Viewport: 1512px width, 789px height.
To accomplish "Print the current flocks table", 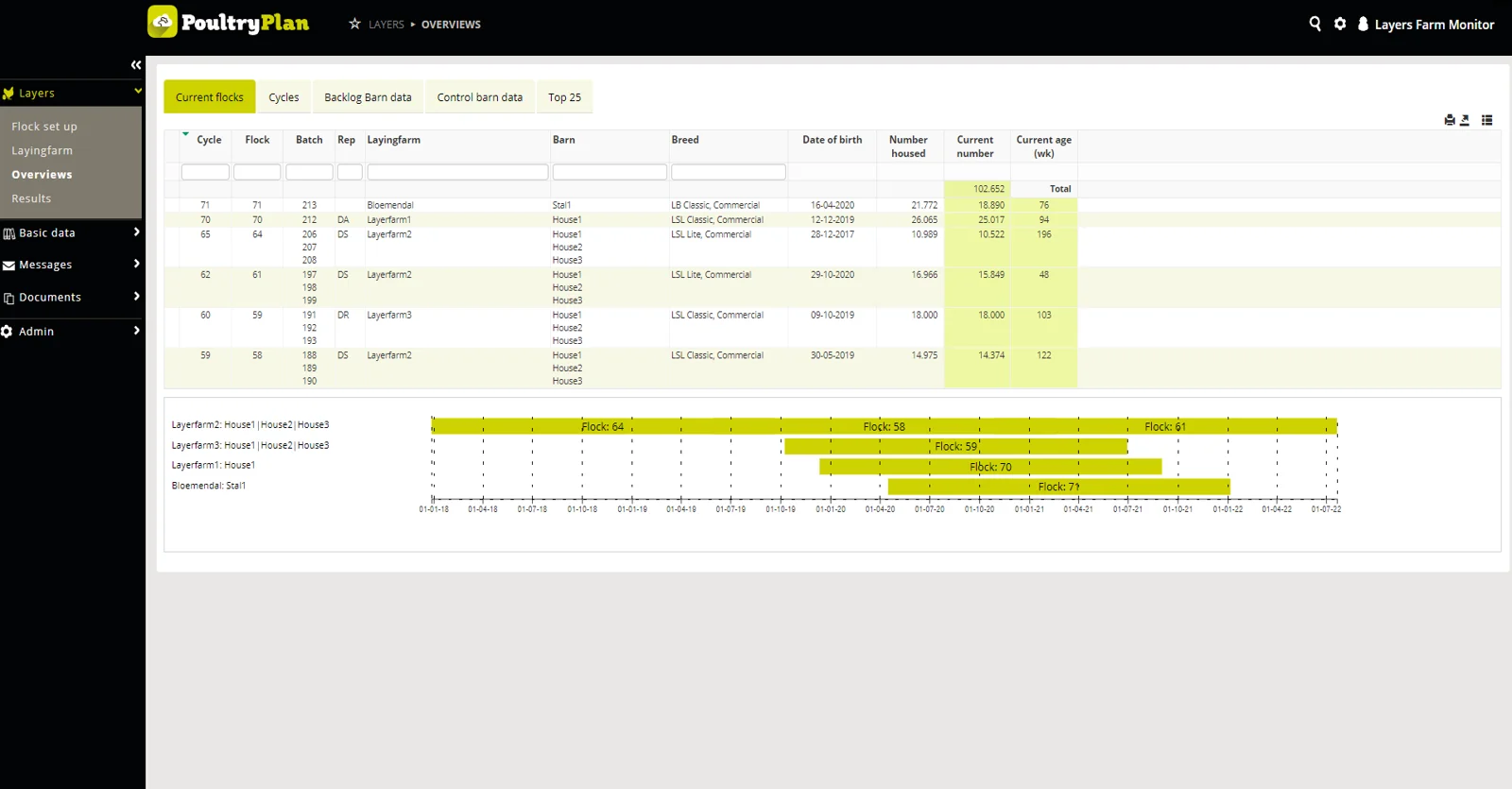I will point(1450,120).
